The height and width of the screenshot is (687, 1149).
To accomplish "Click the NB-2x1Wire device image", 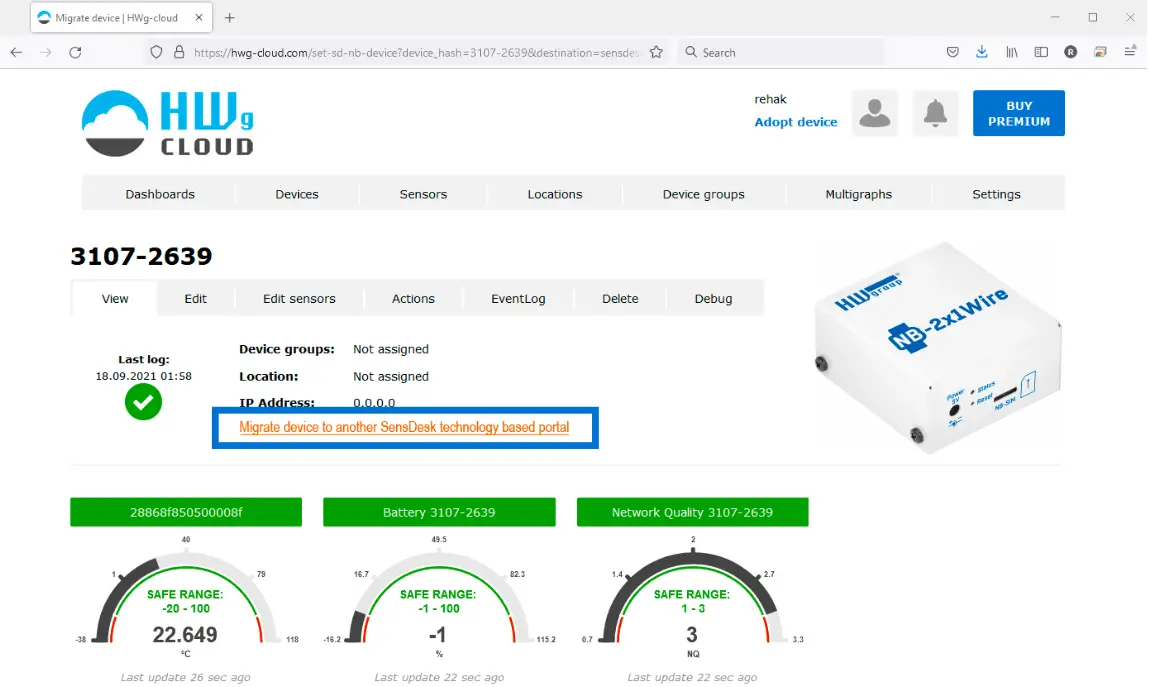I will (938, 348).
